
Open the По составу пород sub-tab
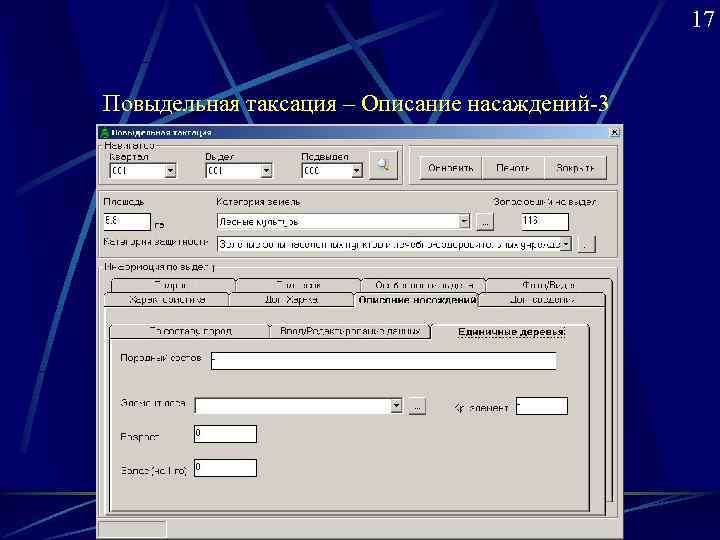pos(190,331)
